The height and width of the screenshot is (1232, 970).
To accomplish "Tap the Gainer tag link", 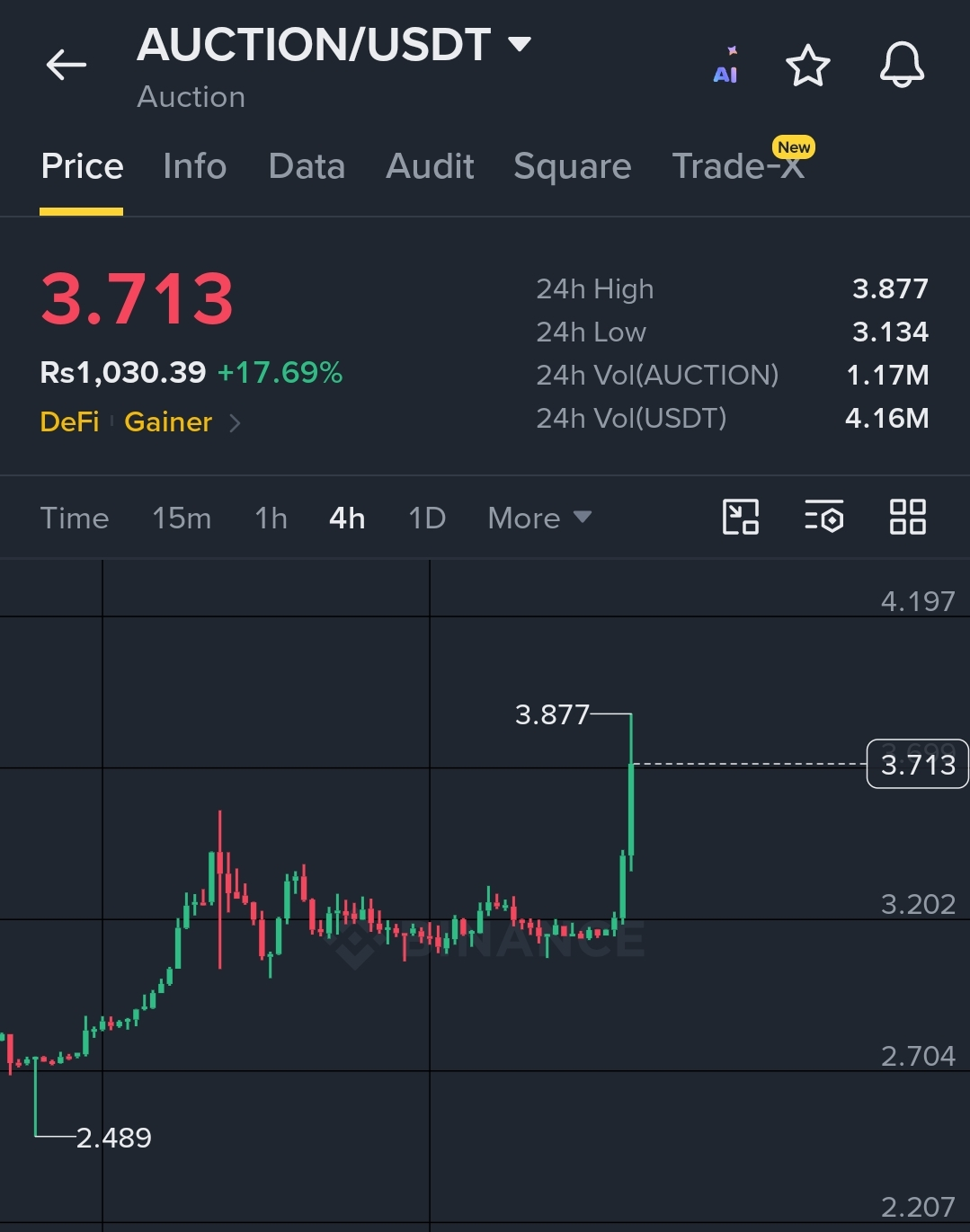I will click(168, 421).
